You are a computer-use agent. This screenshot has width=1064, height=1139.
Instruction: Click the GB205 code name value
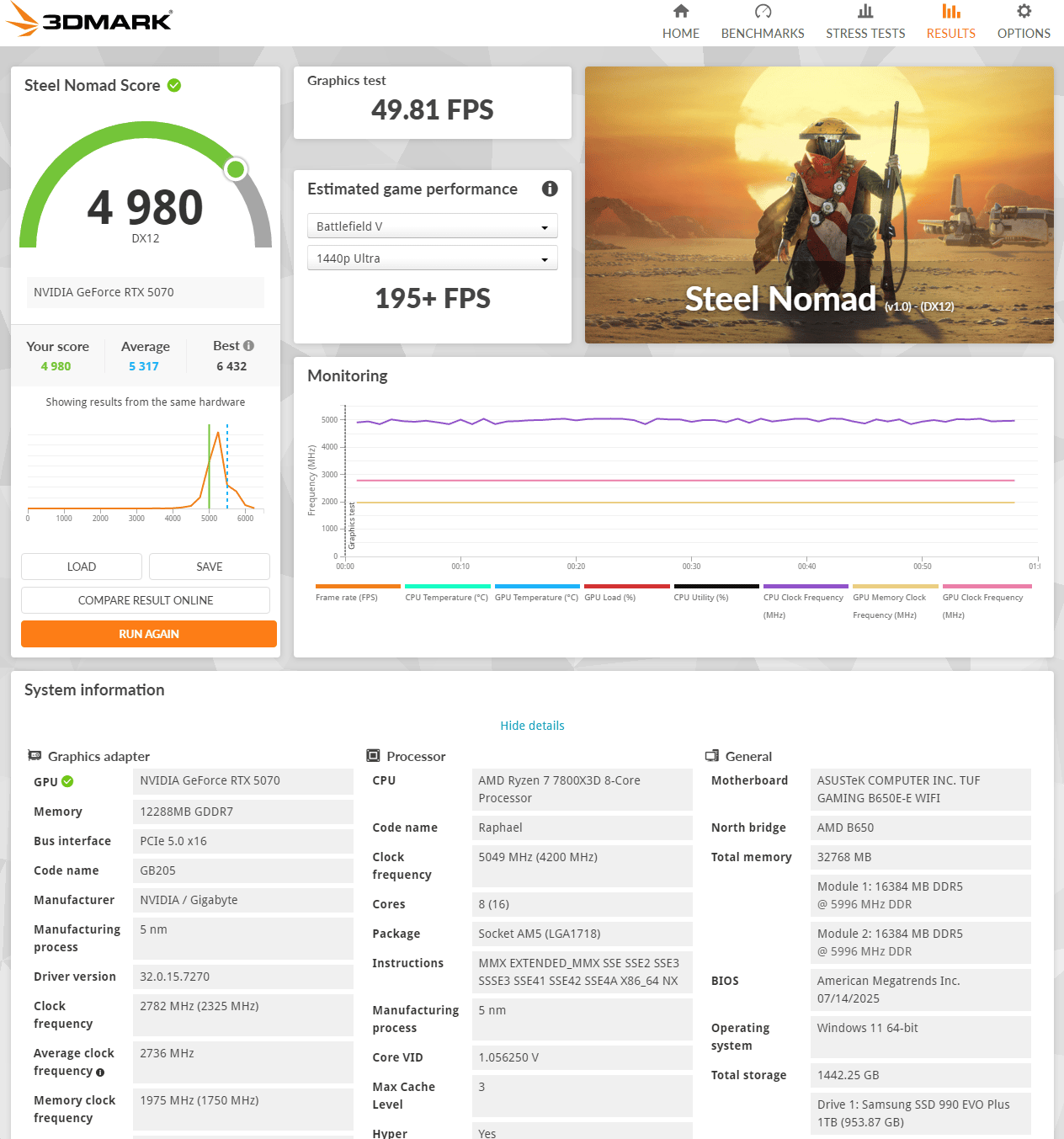point(243,870)
